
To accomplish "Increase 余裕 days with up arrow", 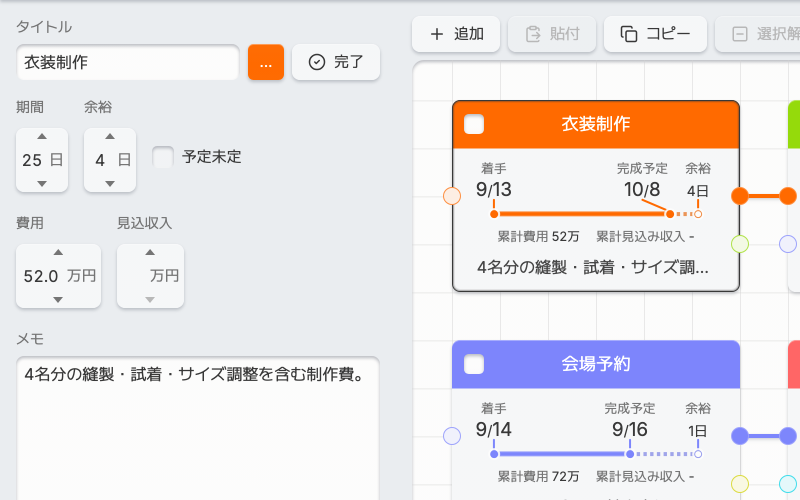I will click(110, 137).
